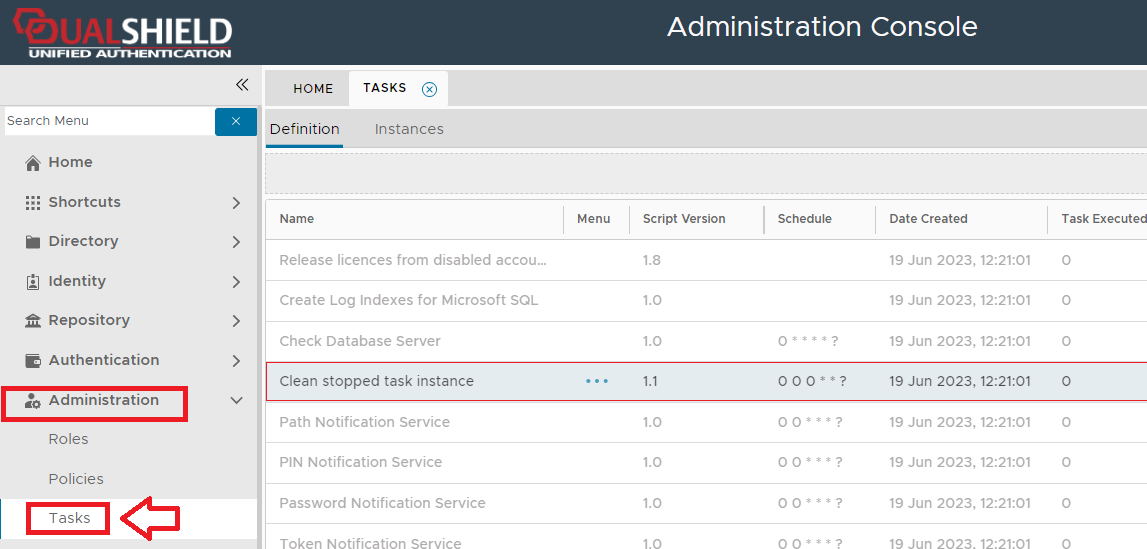Expand the Directory menu chevron
This screenshot has width=1147, height=549.
click(236, 242)
